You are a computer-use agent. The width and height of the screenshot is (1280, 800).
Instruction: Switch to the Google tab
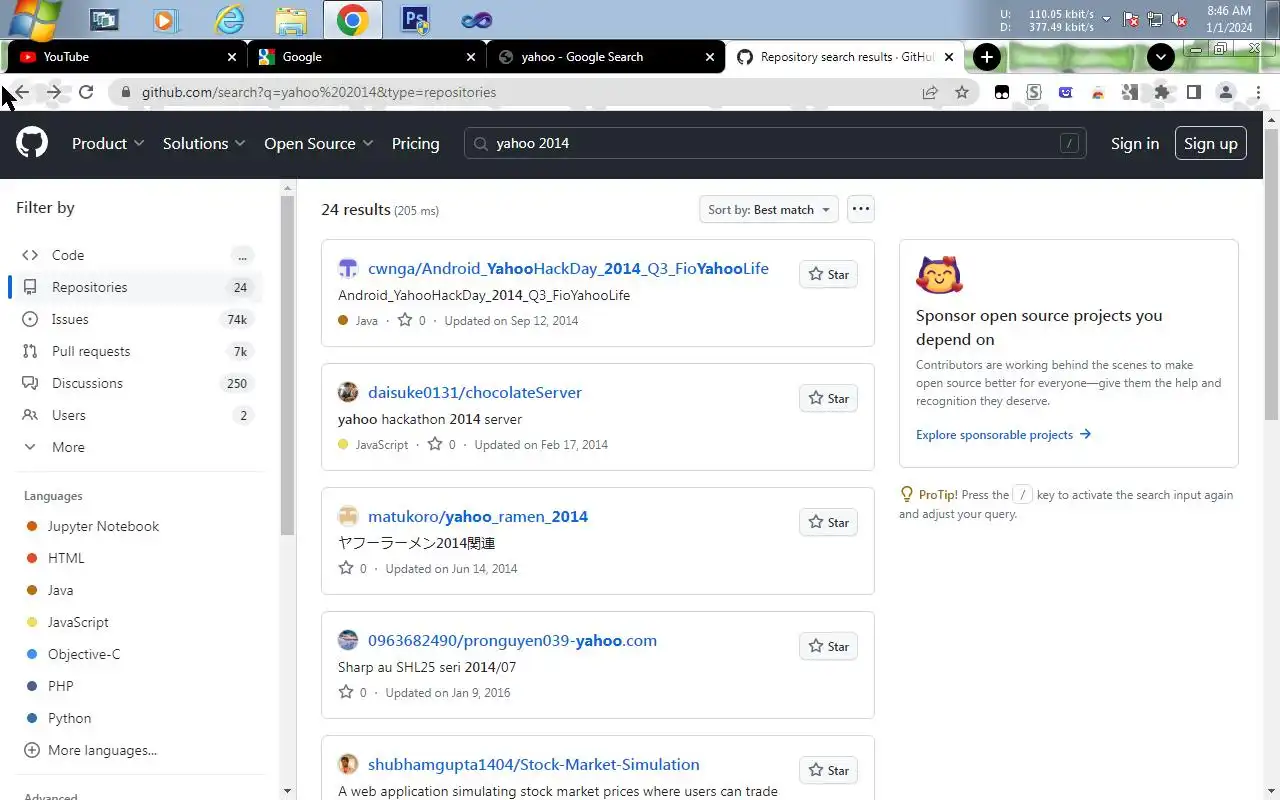(x=367, y=57)
